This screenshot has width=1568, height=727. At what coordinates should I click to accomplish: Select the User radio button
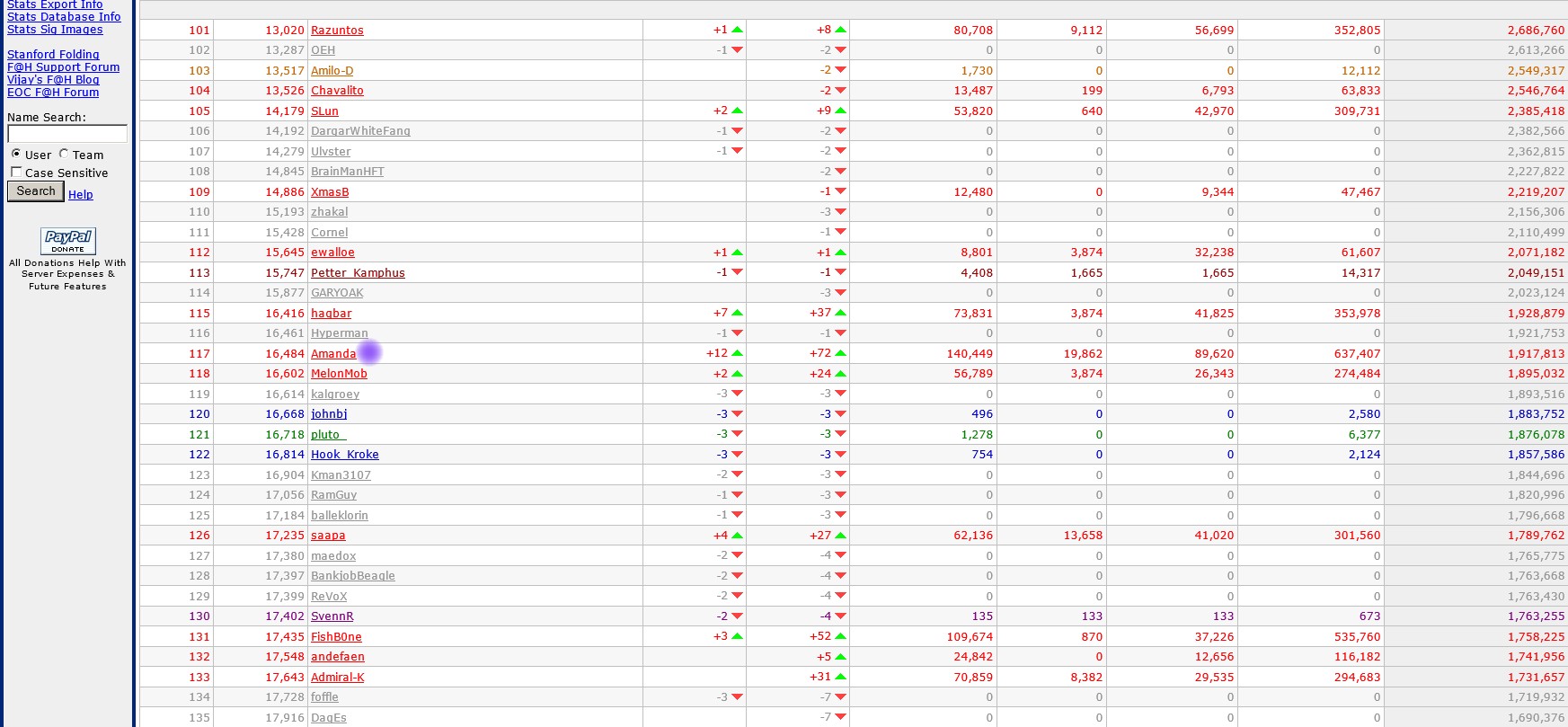pos(16,154)
